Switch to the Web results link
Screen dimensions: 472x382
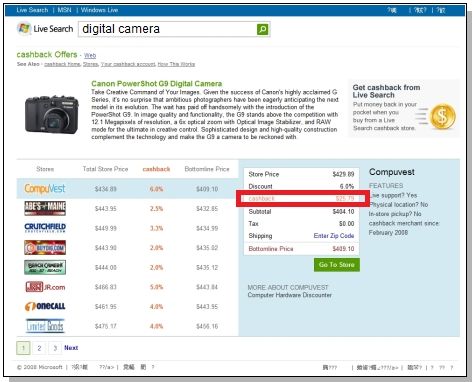coord(90,55)
